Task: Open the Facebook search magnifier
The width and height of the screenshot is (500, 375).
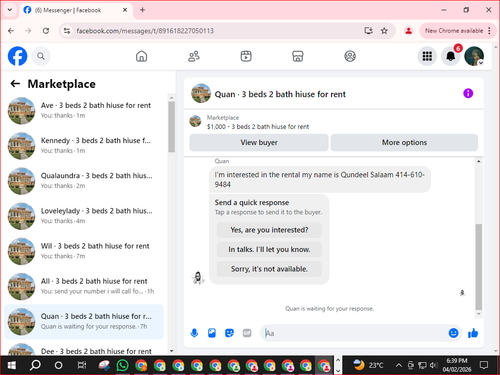Action: point(41,56)
